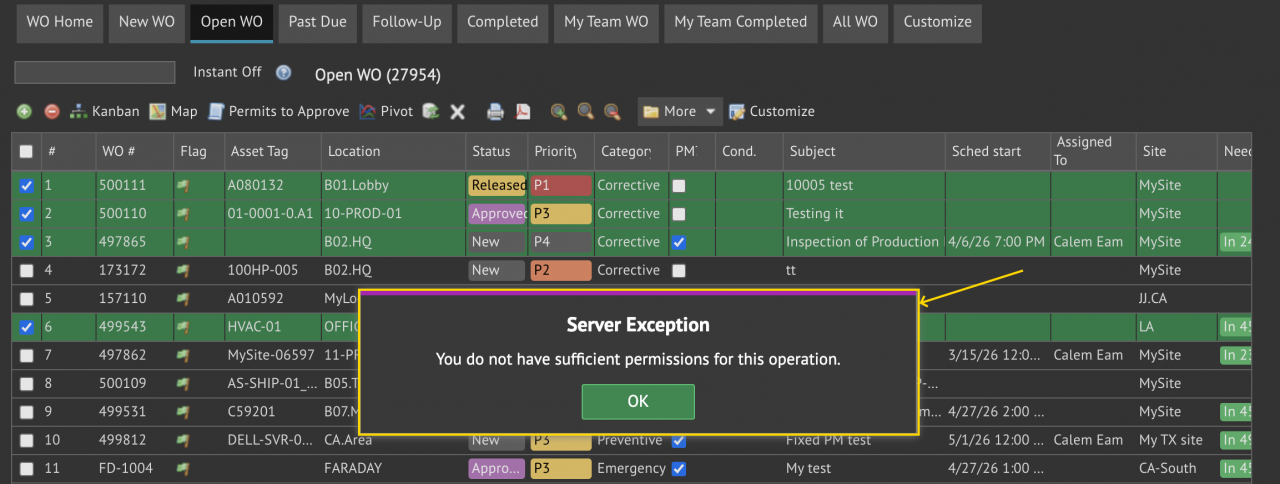Select the row checkbox for WO 173172
The image size is (1280, 484).
point(27,271)
